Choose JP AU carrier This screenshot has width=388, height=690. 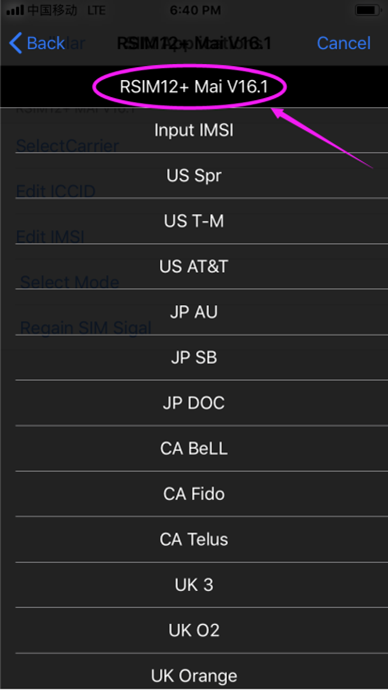pyautogui.click(x=194, y=312)
